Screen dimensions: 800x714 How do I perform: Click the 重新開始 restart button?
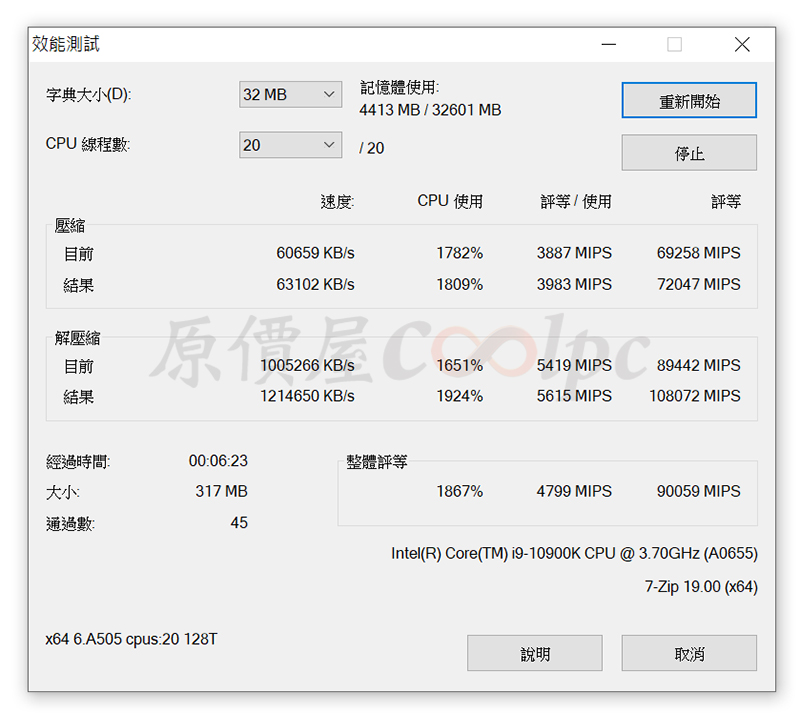click(x=689, y=100)
